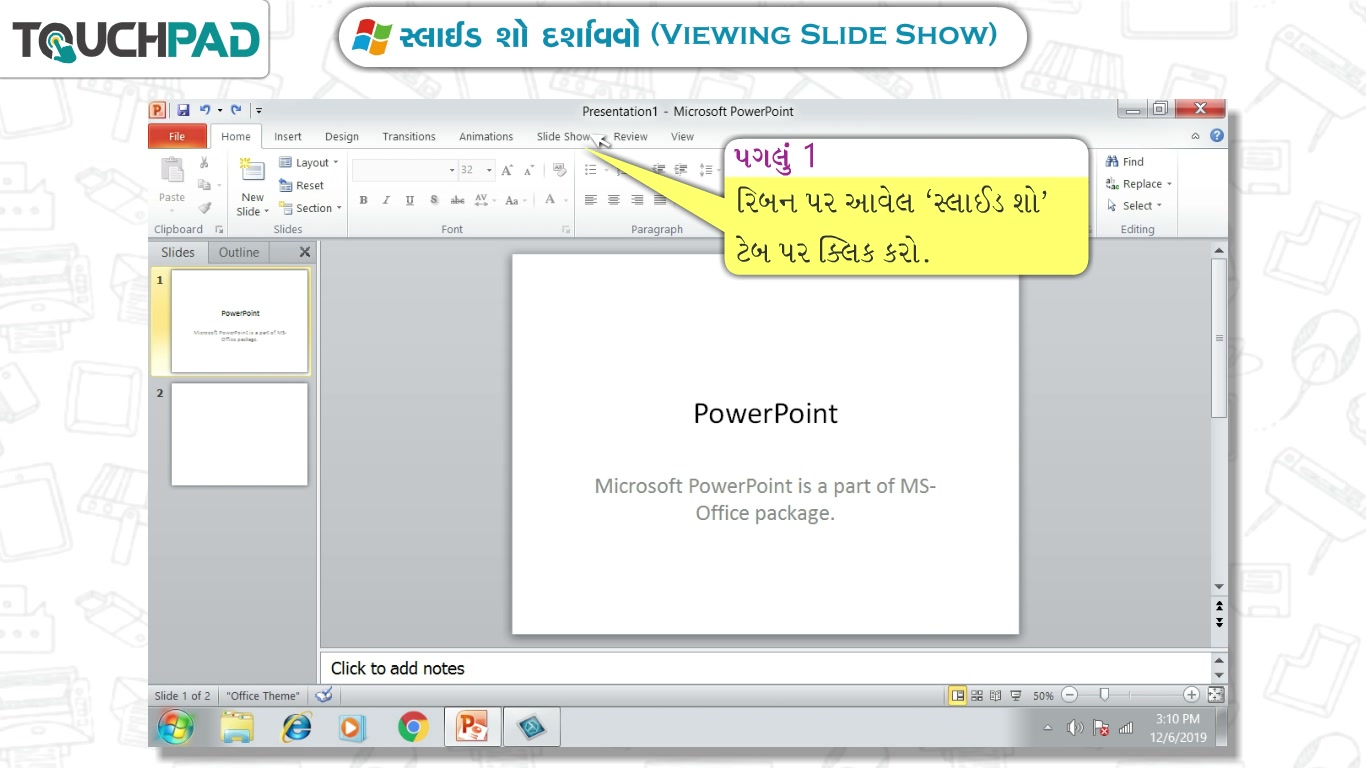Click the volume speaker tray icon
The image size is (1366, 768).
pos(1075,728)
